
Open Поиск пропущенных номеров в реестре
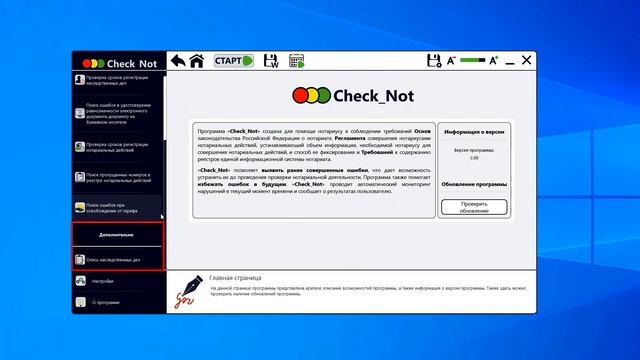pos(117,178)
